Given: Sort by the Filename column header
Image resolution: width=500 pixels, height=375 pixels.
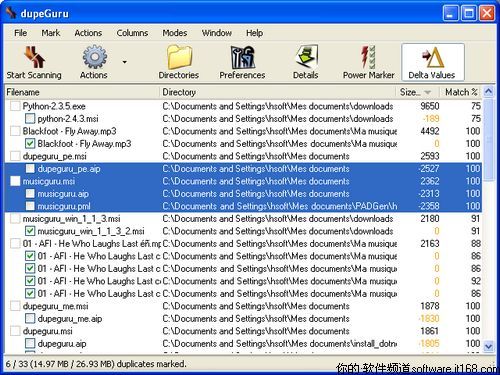Looking at the screenshot, I should click(82, 92).
